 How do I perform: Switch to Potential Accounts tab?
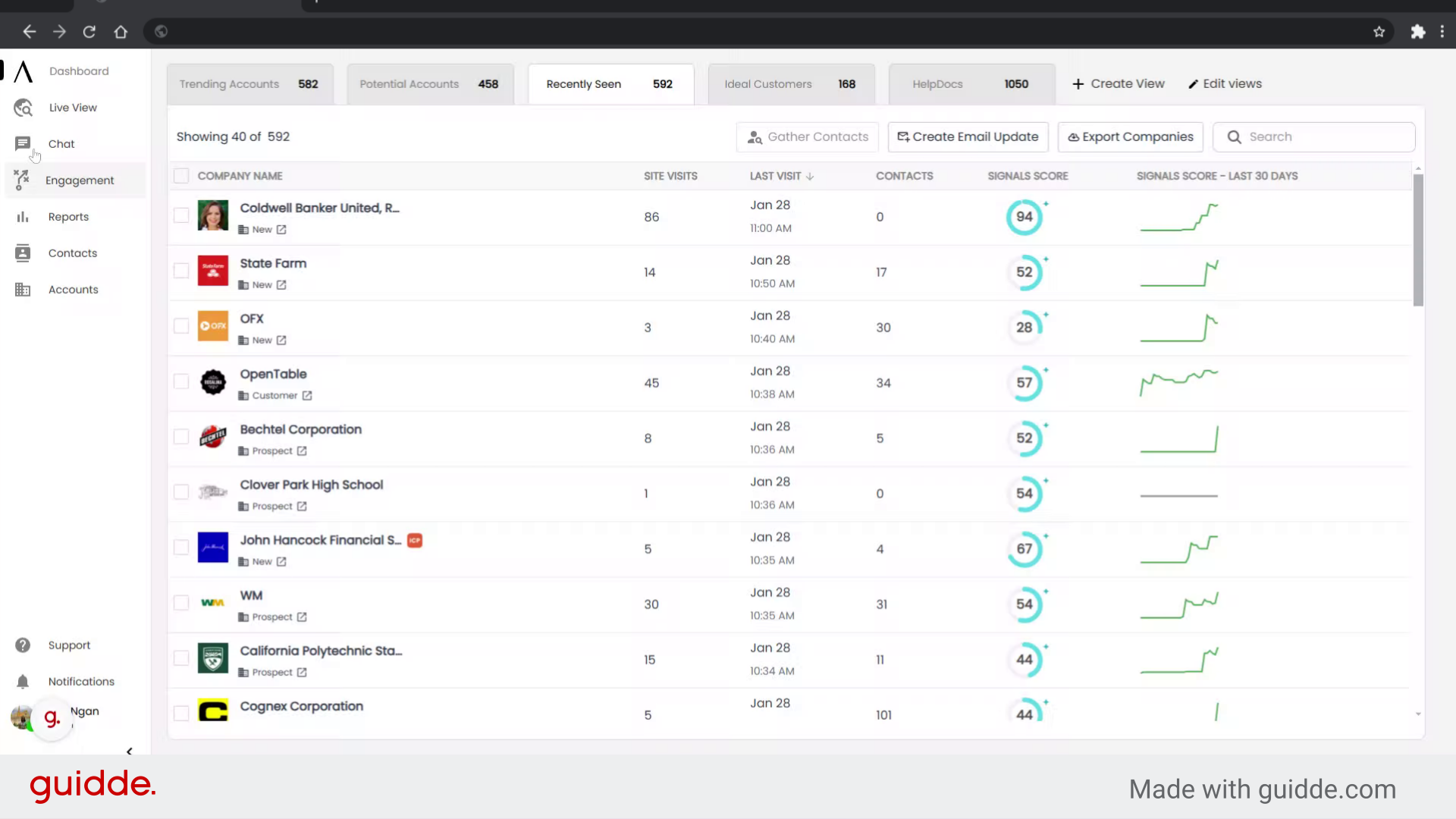click(430, 84)
